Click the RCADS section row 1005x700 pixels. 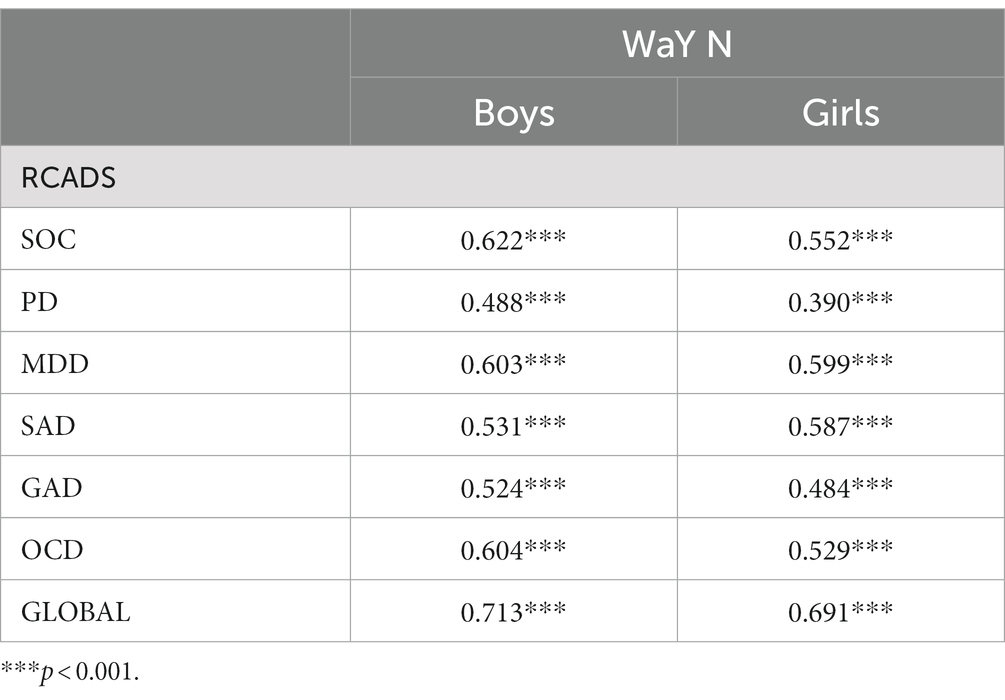coord(502,177)
